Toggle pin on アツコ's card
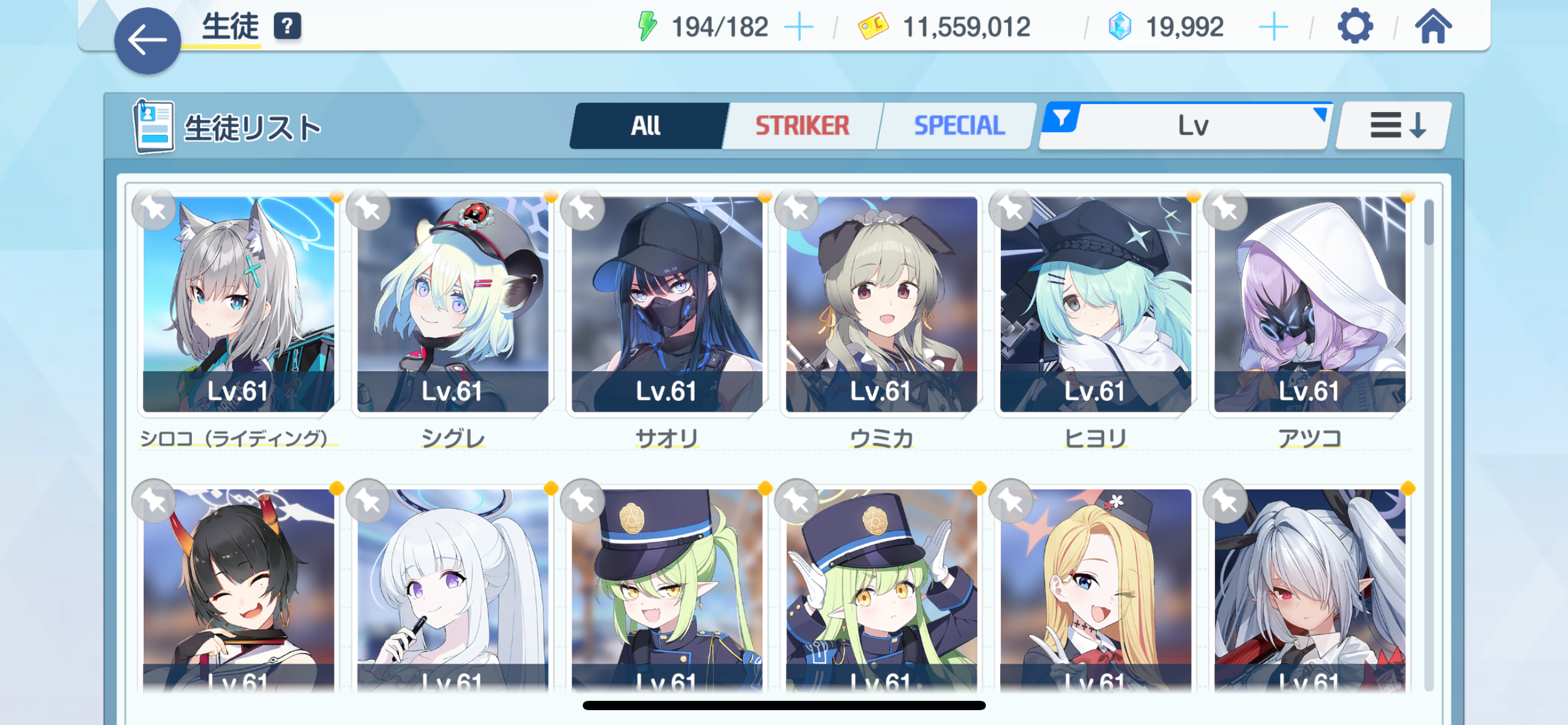 [1226, 208]
